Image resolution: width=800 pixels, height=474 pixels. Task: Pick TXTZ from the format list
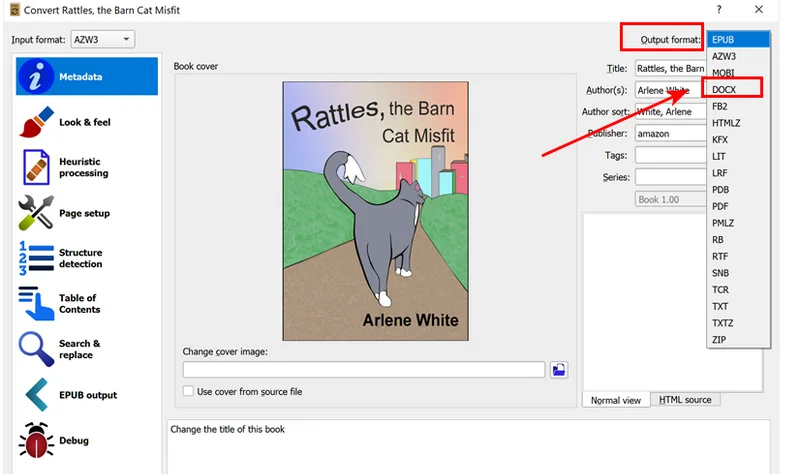[738, 323]
